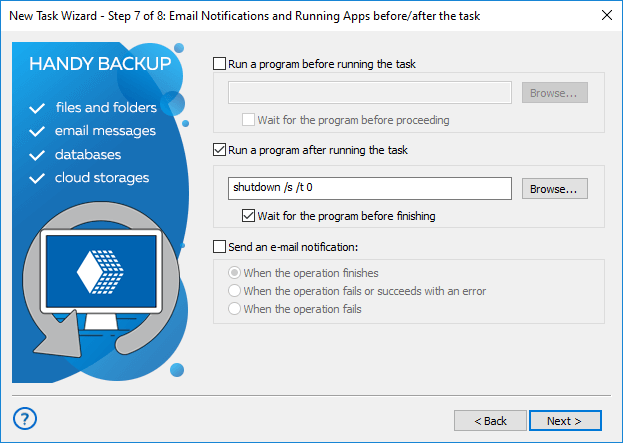
Task: Click the shutdown command input field
Action: [x=370, y=188]
